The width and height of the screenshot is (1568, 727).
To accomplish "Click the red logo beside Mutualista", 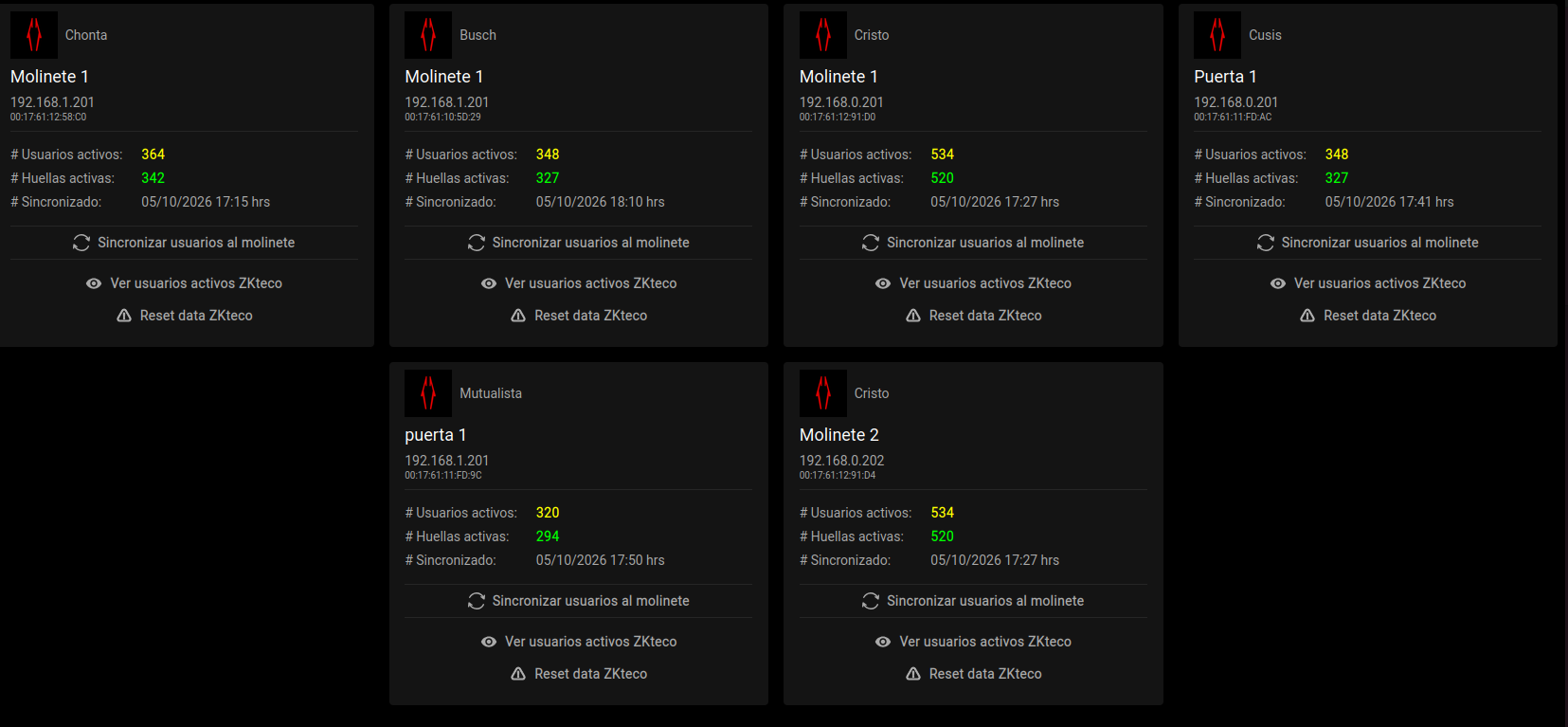I will (x=428, y=393).
